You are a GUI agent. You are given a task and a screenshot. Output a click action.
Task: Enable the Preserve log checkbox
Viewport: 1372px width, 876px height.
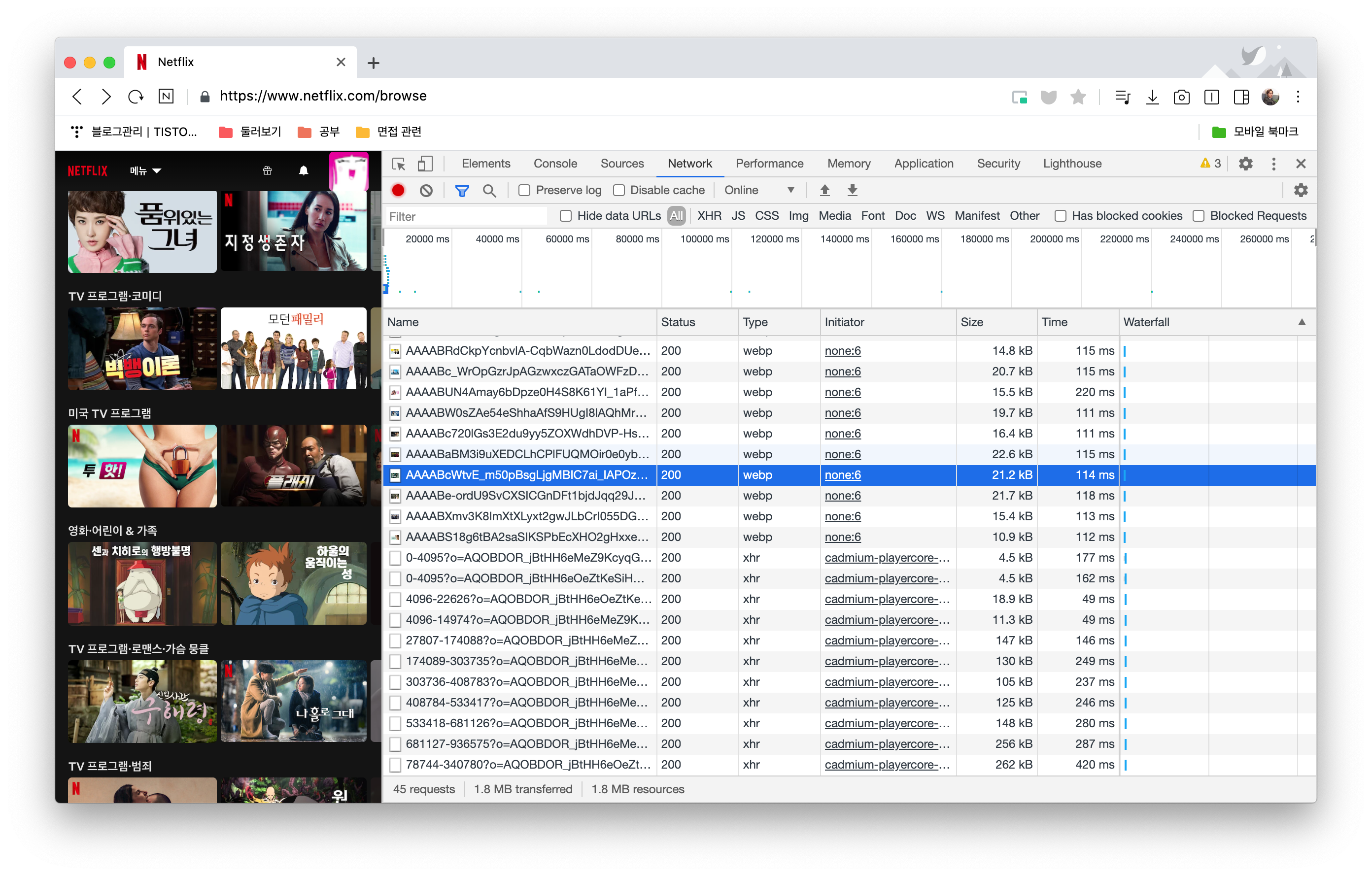[x=524, y=190]
